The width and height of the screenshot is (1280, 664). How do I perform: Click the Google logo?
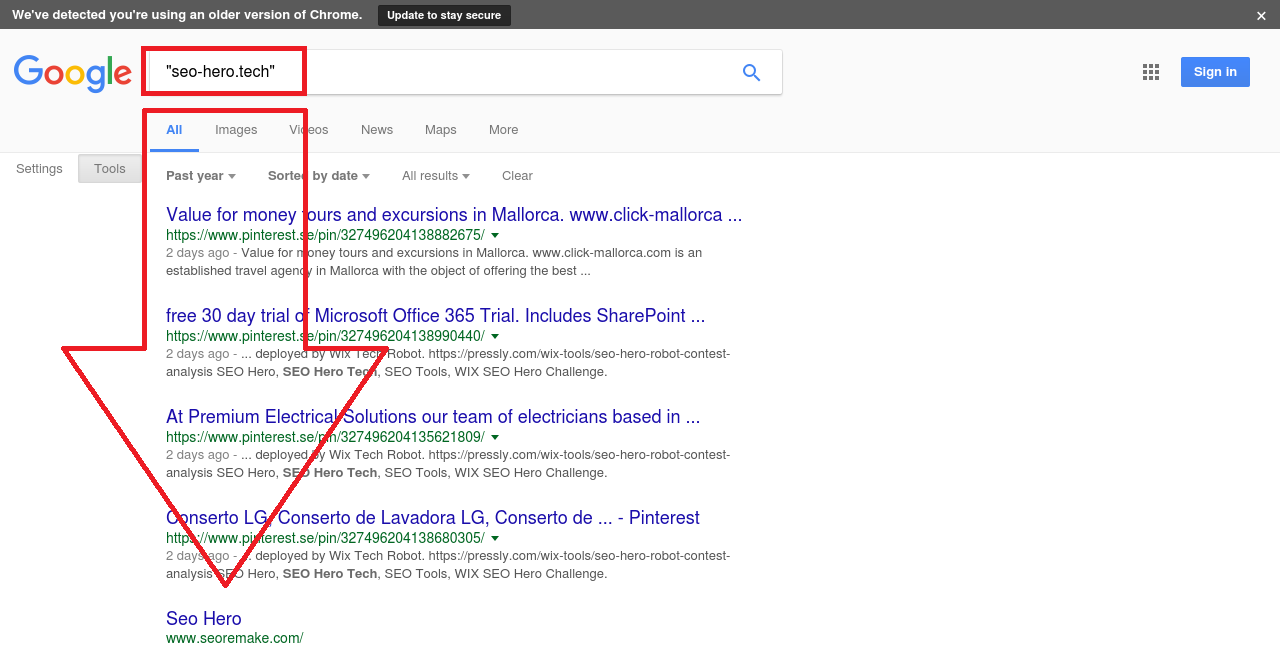coord(73,73)
